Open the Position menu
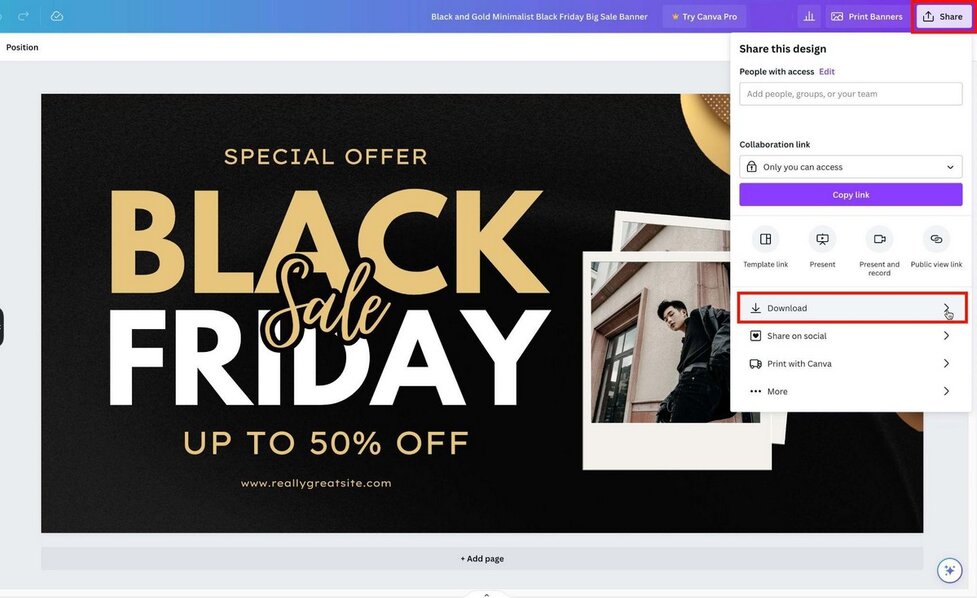This screenshot has width=977, height=598. (x=22, y=47)
